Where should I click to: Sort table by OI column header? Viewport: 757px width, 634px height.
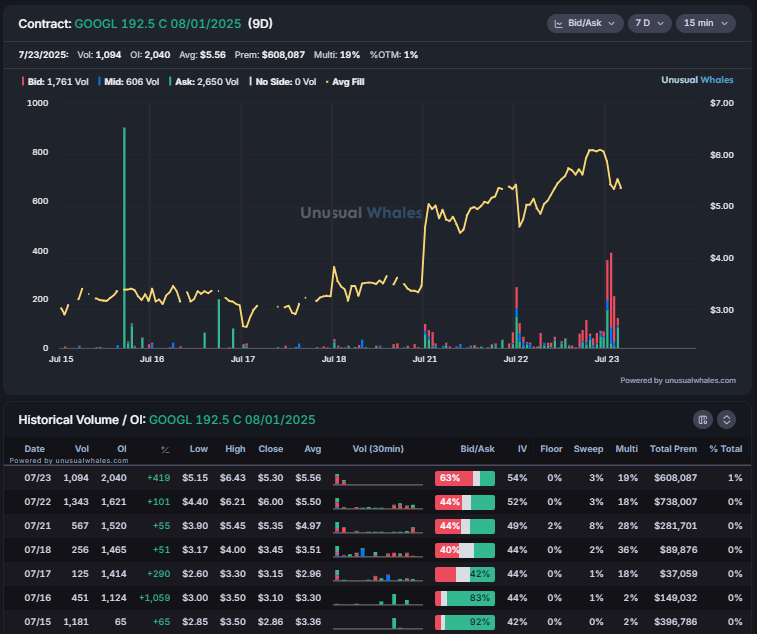tap(122, 449)
